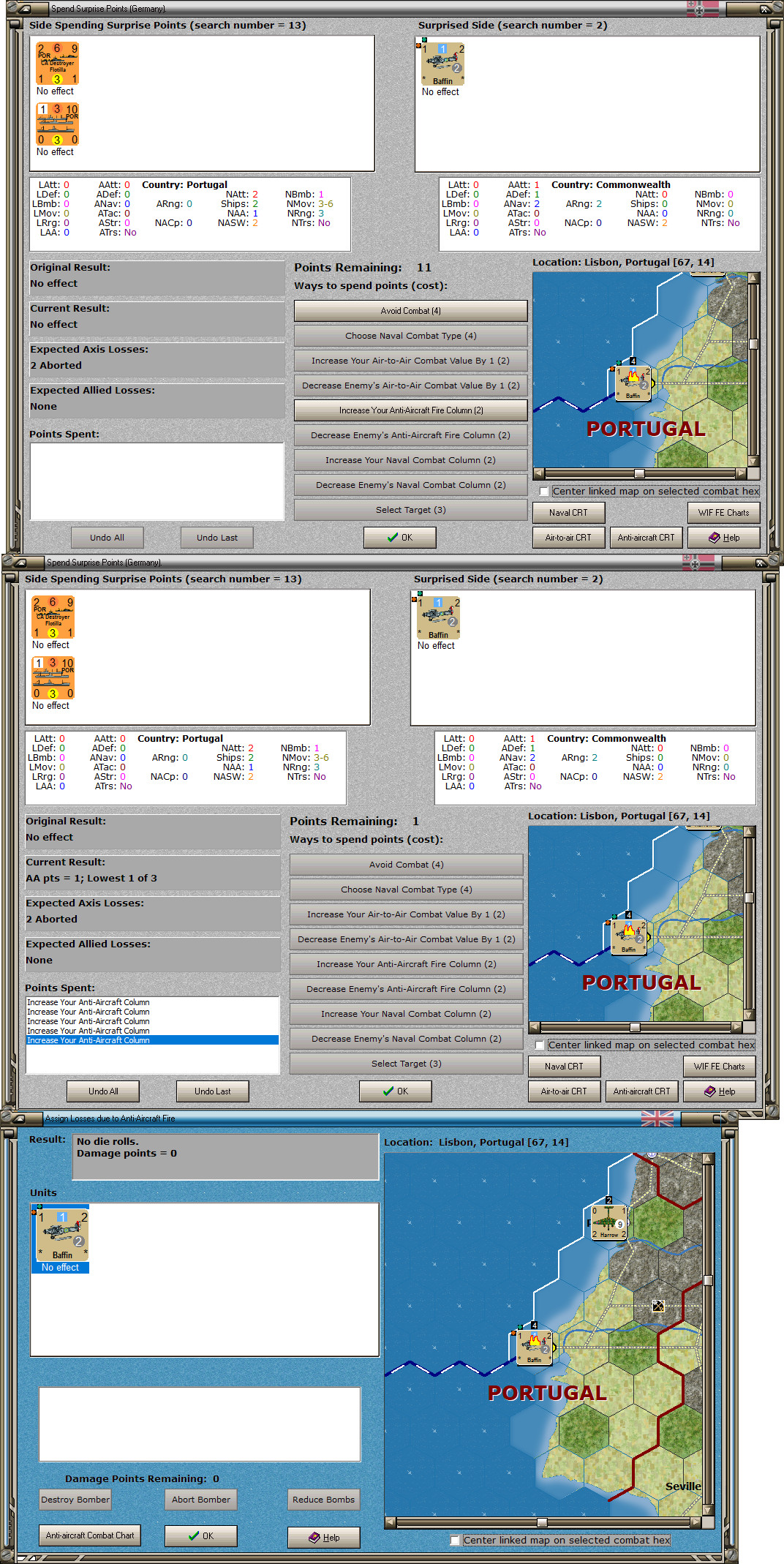The image size is (784, 1564).
Task: Click Reduce Bombs button
Action: pos(323,1500)
